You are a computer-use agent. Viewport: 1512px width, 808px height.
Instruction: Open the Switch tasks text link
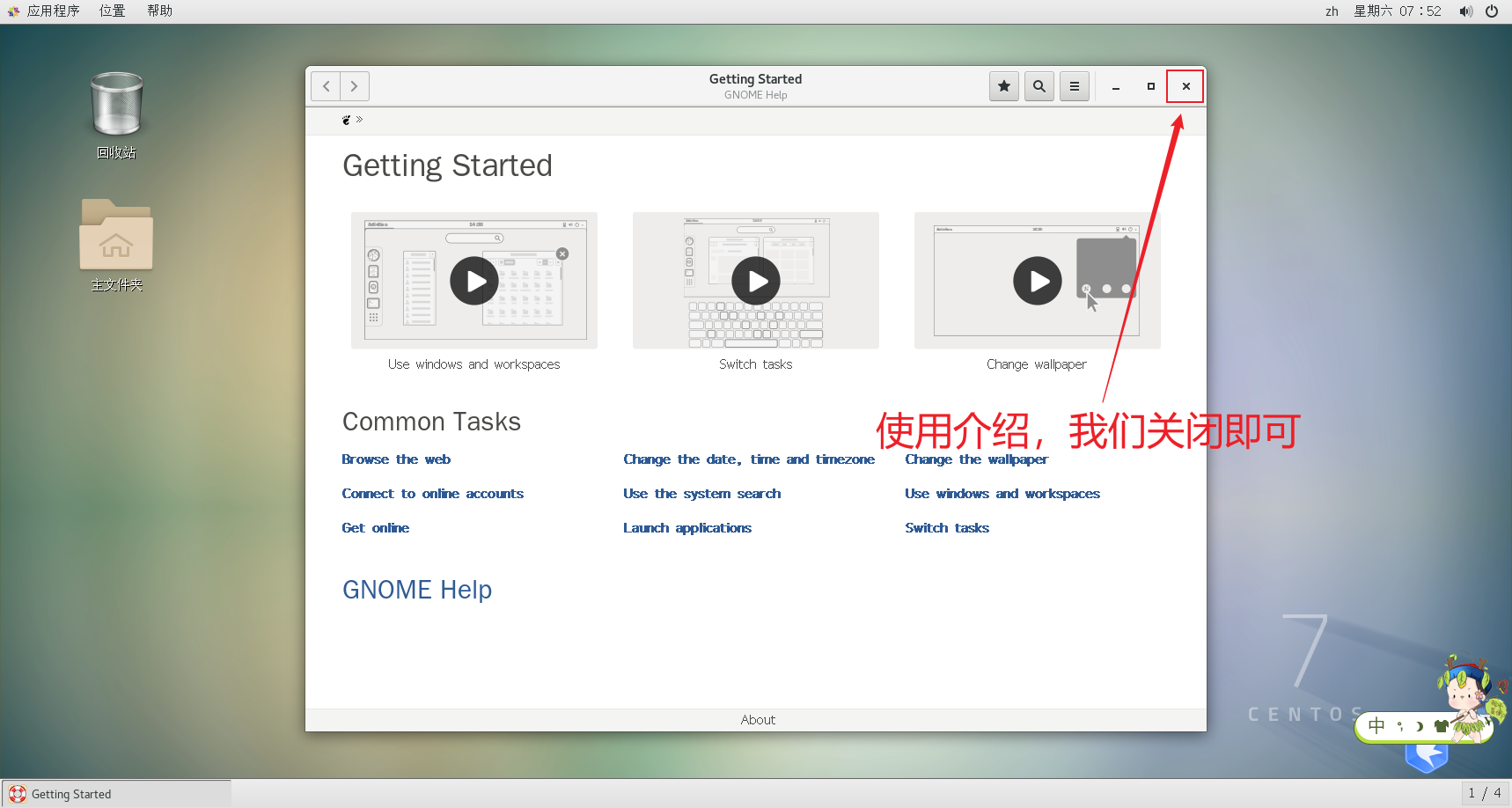(947, 528)
